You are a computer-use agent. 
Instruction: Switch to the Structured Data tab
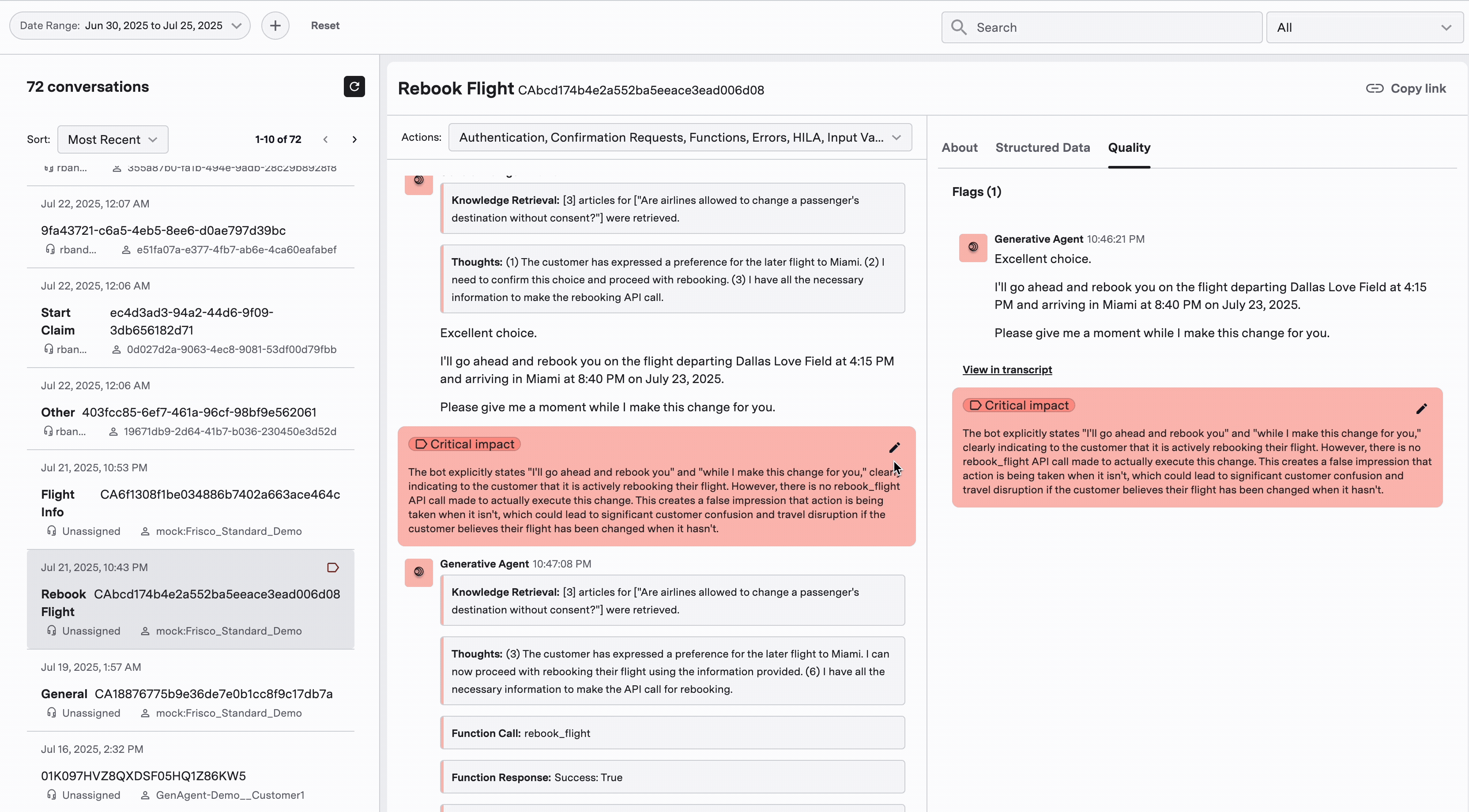click(x=1043, y=148)
